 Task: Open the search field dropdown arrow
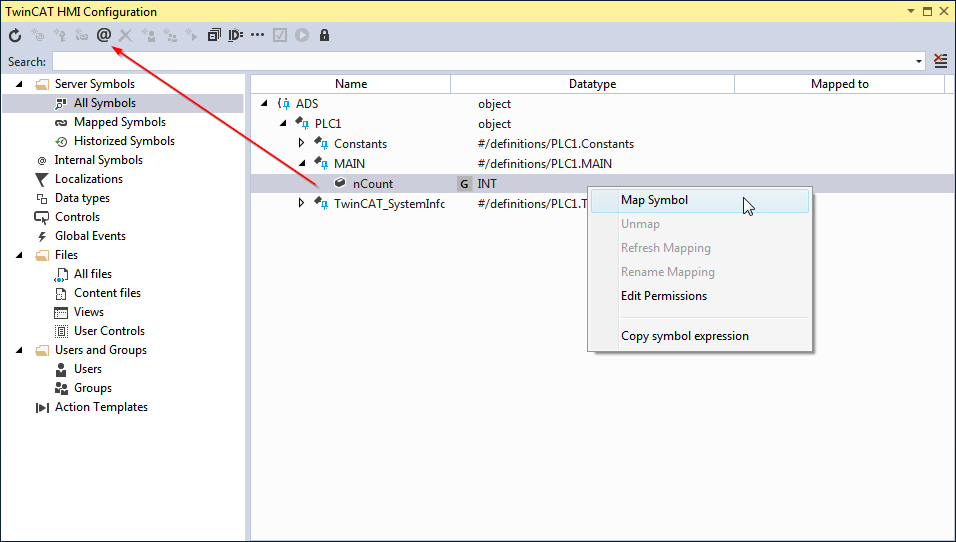click(919, 62)
